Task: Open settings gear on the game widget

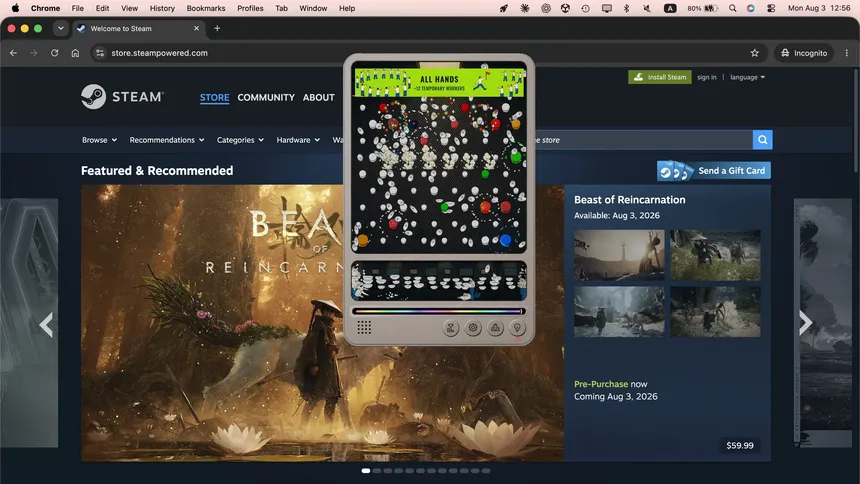Action: pos(473,328)
